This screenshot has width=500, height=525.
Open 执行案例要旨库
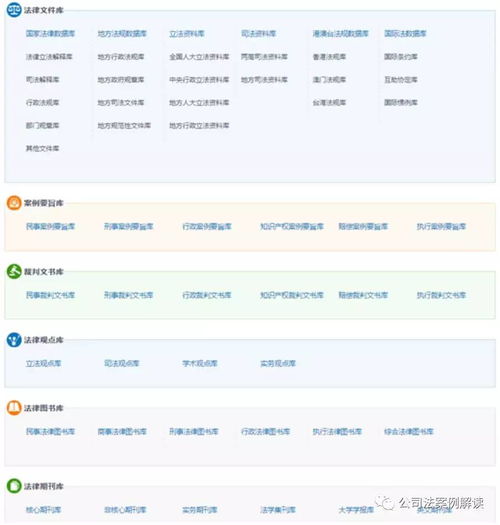coord(441,226)
